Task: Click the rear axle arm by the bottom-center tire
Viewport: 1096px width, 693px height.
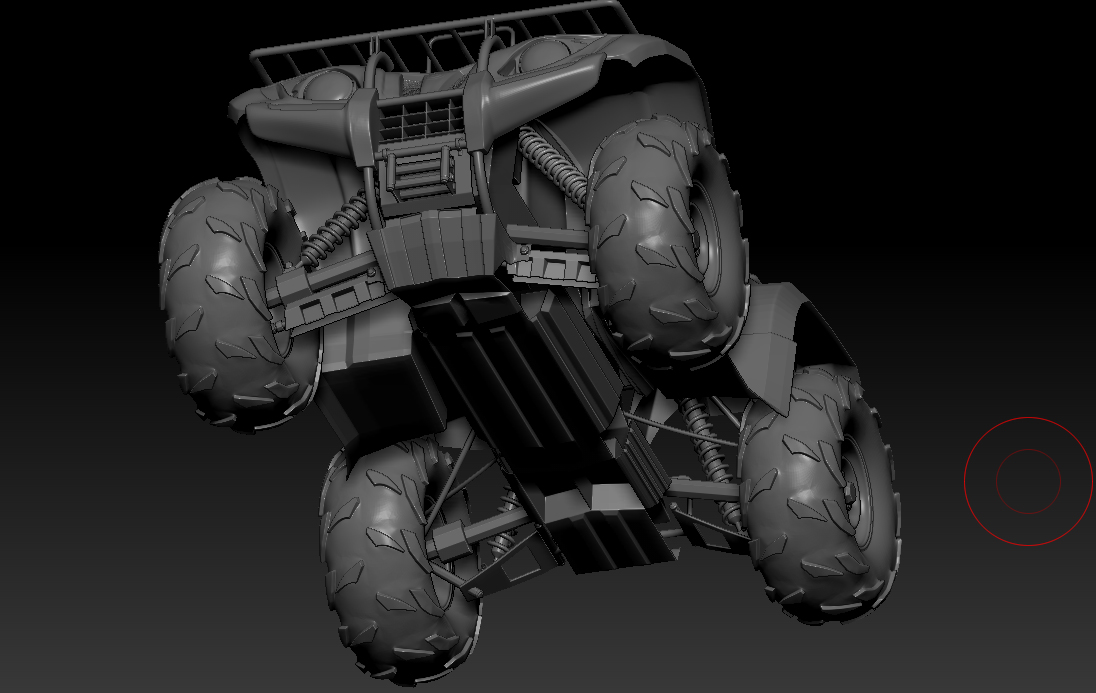Action: [x=480, y=535]
